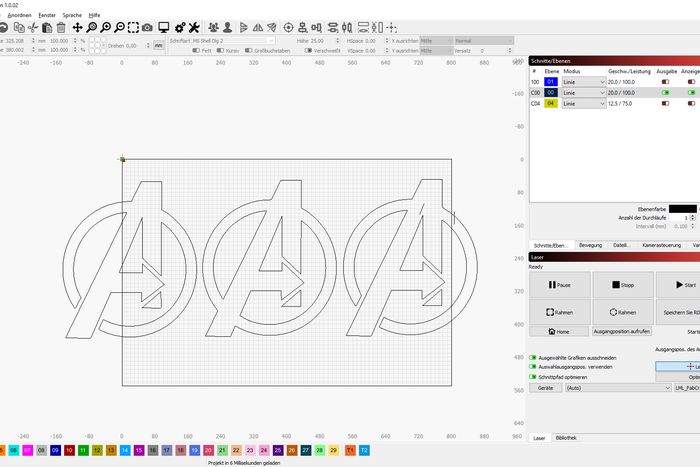Toggle the Großbuchstaben switch
Image resolution: width=700 pixels, height=467 pixels.
click(x=249, y=50)
